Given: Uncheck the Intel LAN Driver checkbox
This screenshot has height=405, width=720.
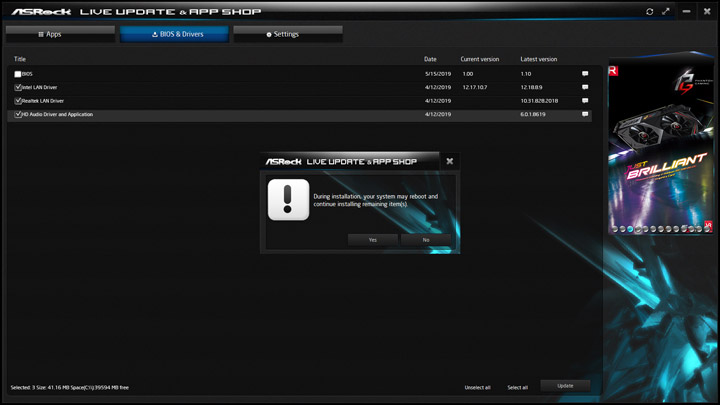Looking at the screenshot, I should point(18,87).
